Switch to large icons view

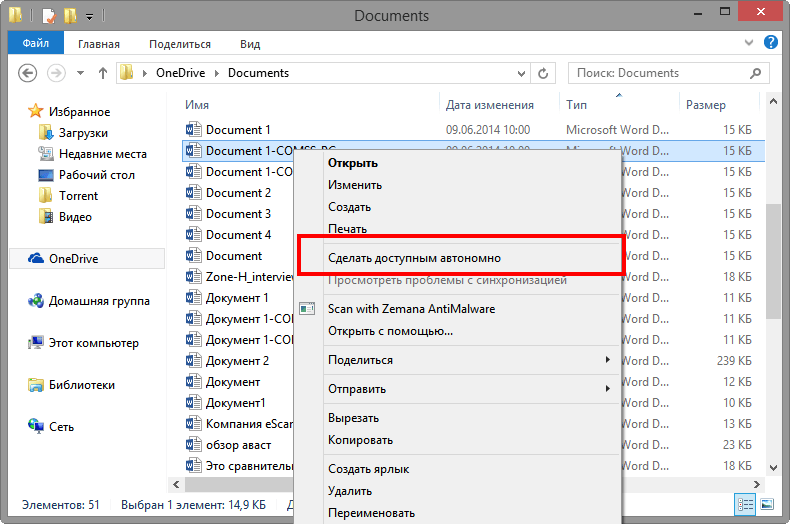click(x=767, y=504)
